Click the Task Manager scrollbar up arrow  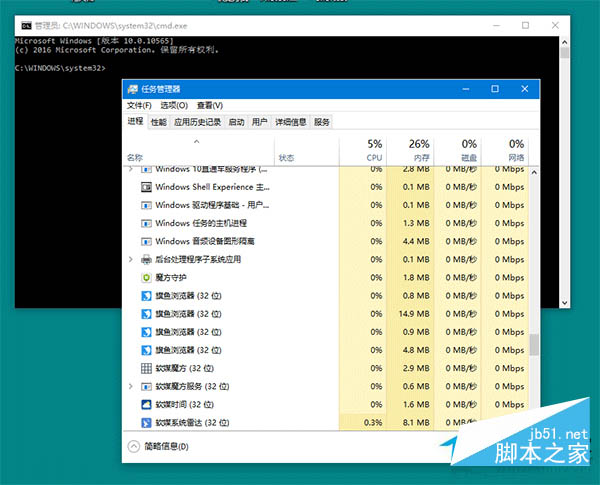pos(534,172)
